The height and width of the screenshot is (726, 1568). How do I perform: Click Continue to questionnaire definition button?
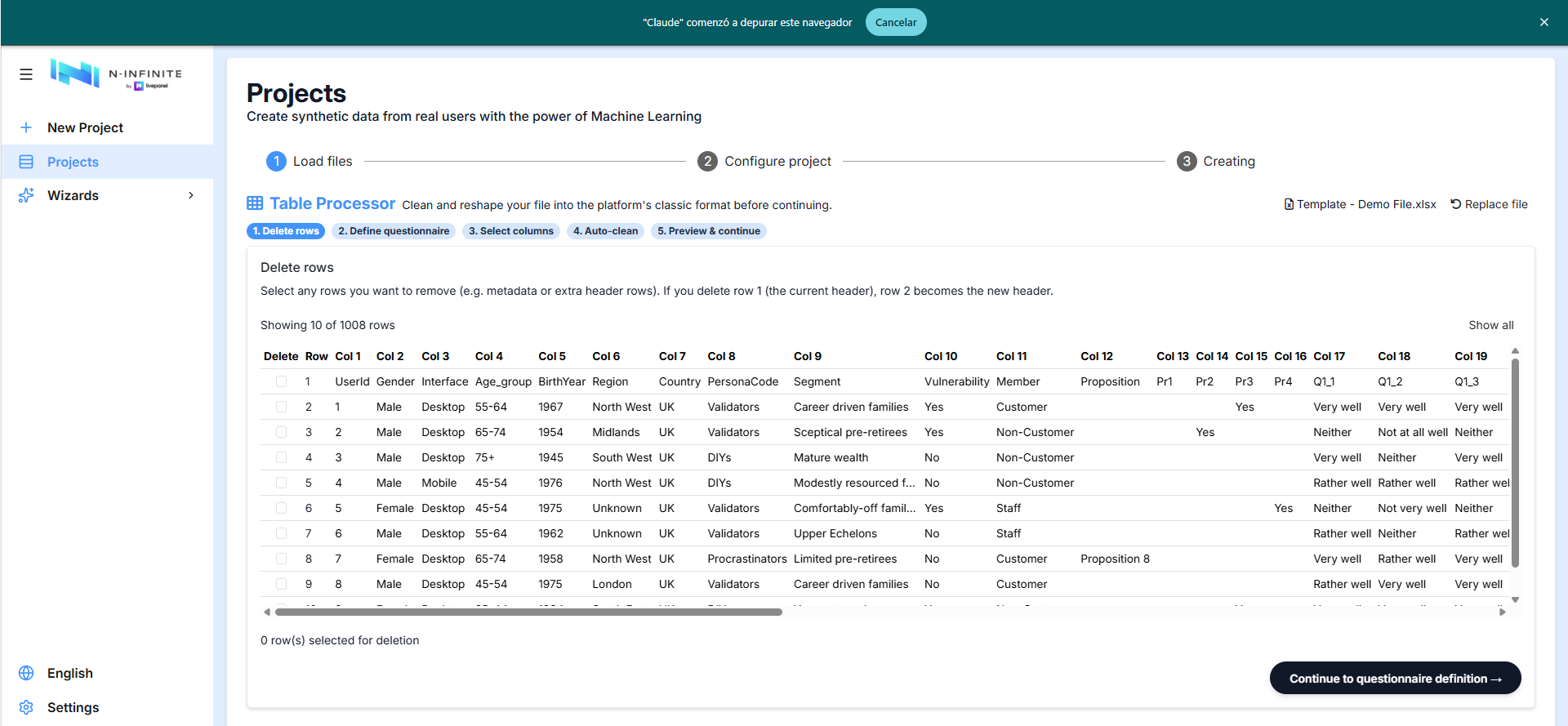[x=1395, y=678]
